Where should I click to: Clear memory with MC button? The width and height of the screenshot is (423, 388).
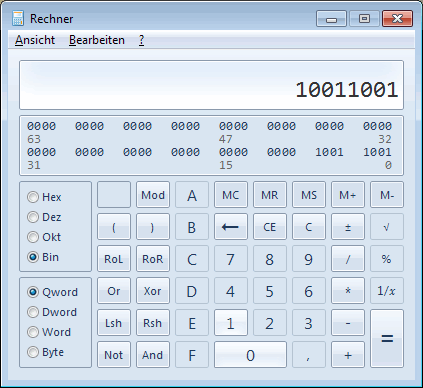click(231, 195)
